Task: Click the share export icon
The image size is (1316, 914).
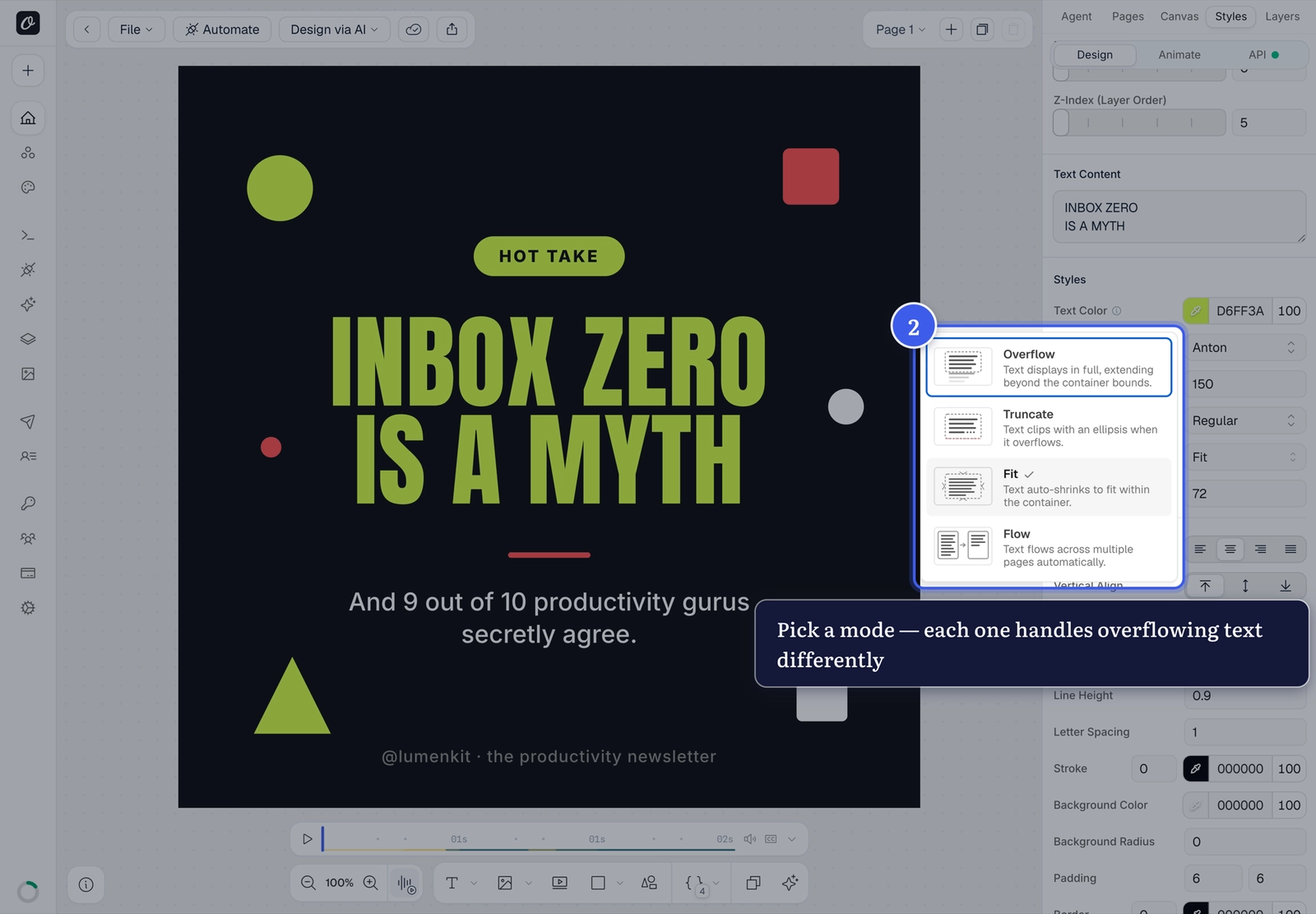Action: [452, 30]
